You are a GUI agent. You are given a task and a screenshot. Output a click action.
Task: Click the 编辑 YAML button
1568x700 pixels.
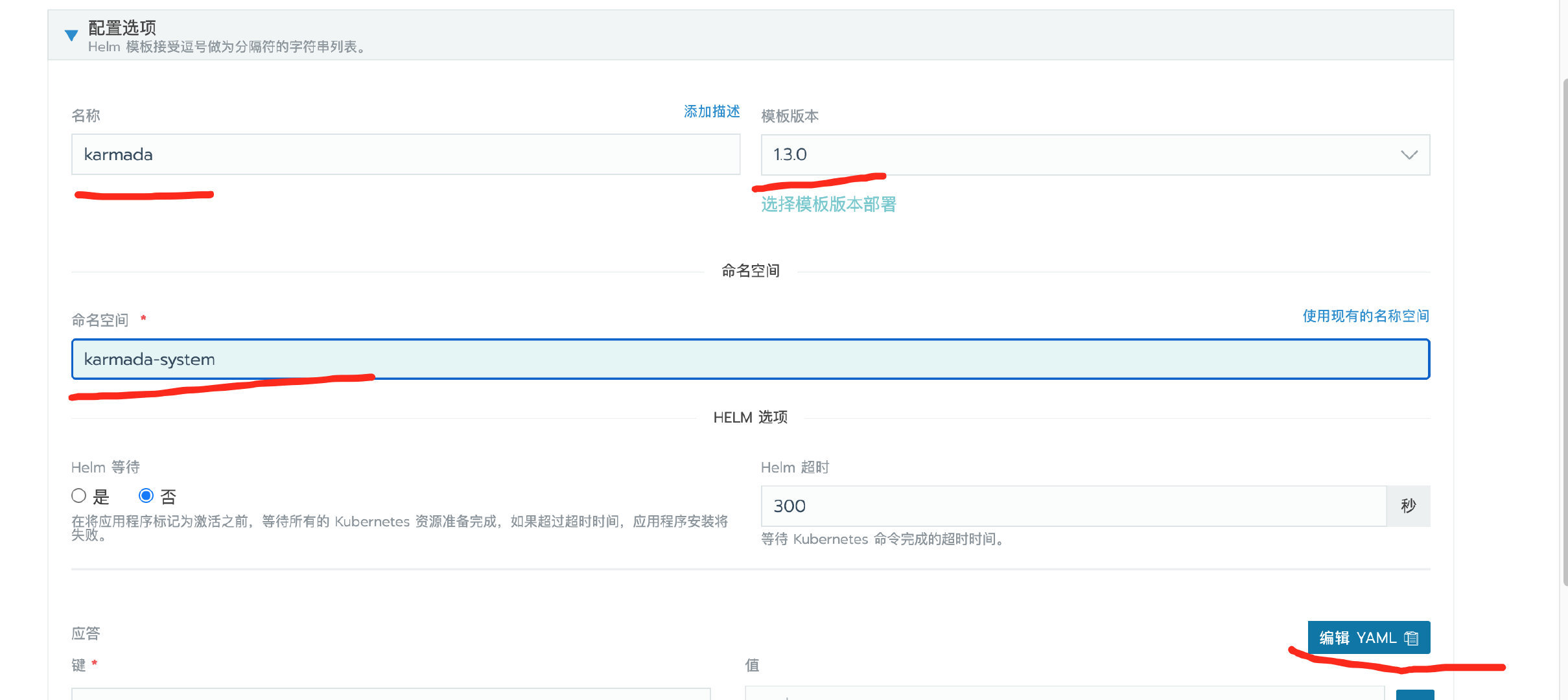click(1369, 638)
